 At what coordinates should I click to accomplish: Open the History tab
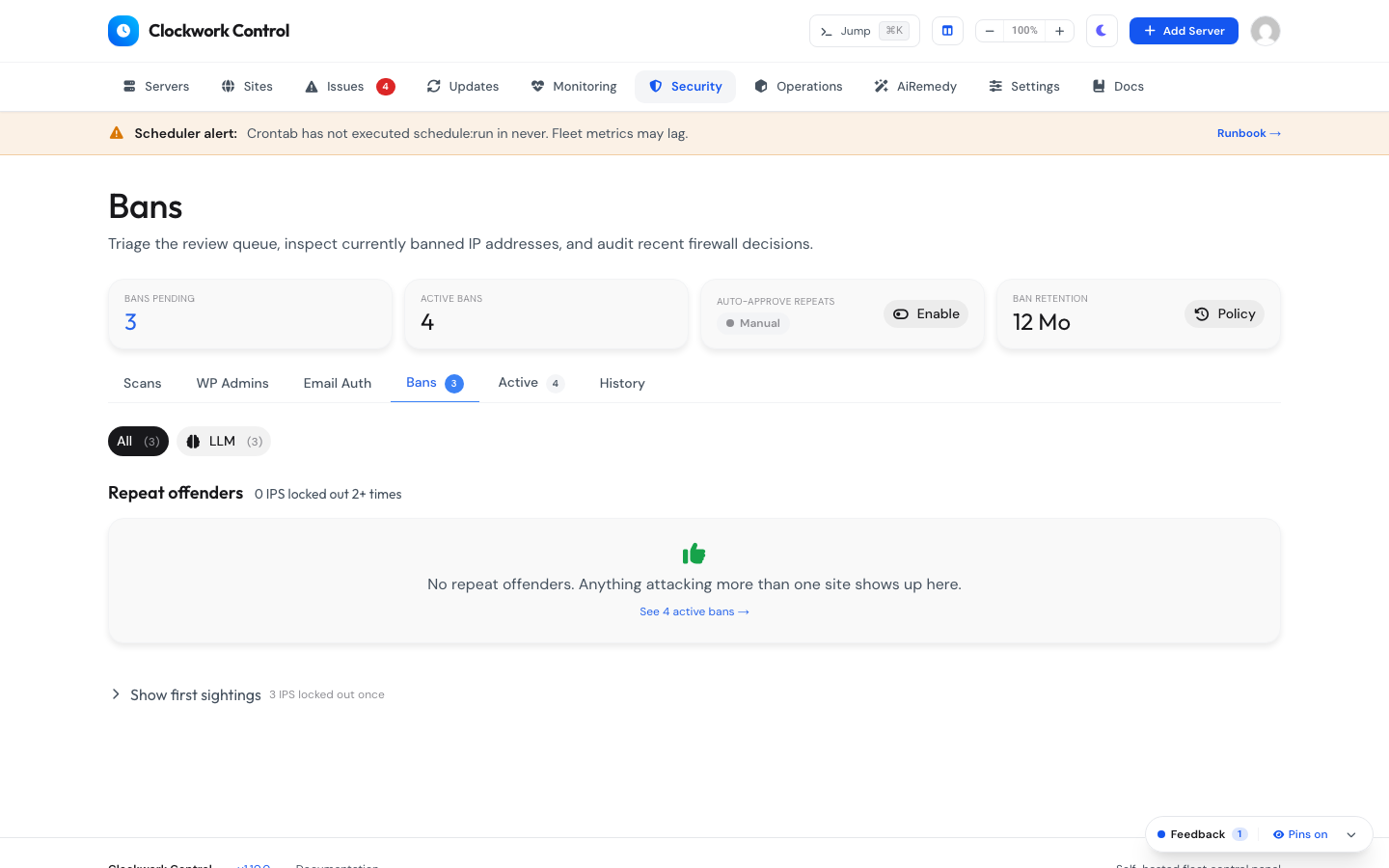[622, 384]
